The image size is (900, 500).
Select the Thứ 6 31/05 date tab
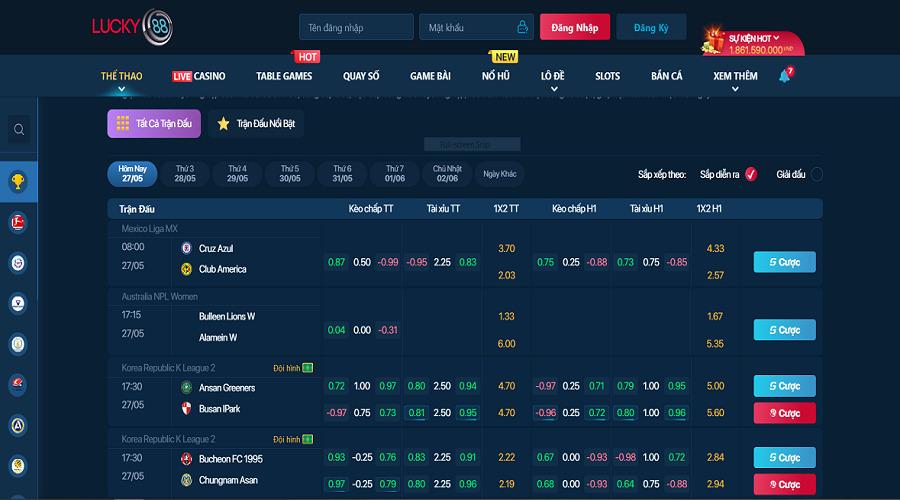[x=342, y=174]
